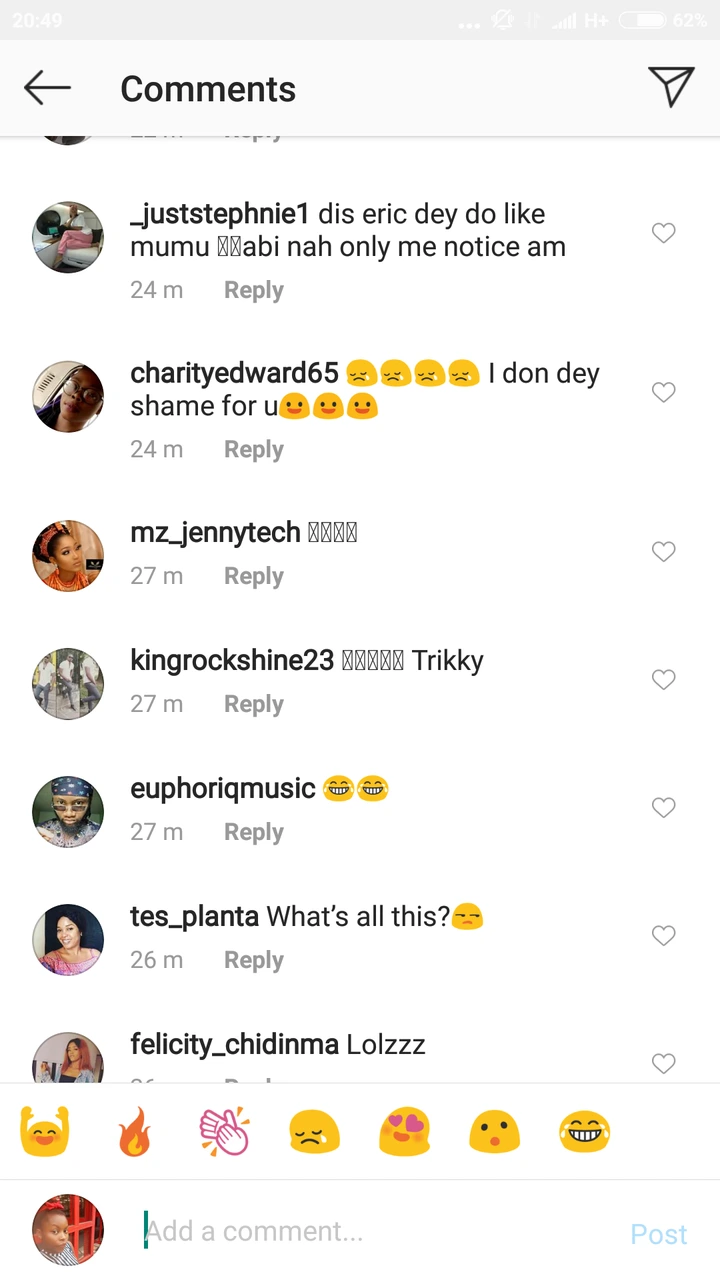
Task: Like _juststephnie1's comment
Action: 664,233
